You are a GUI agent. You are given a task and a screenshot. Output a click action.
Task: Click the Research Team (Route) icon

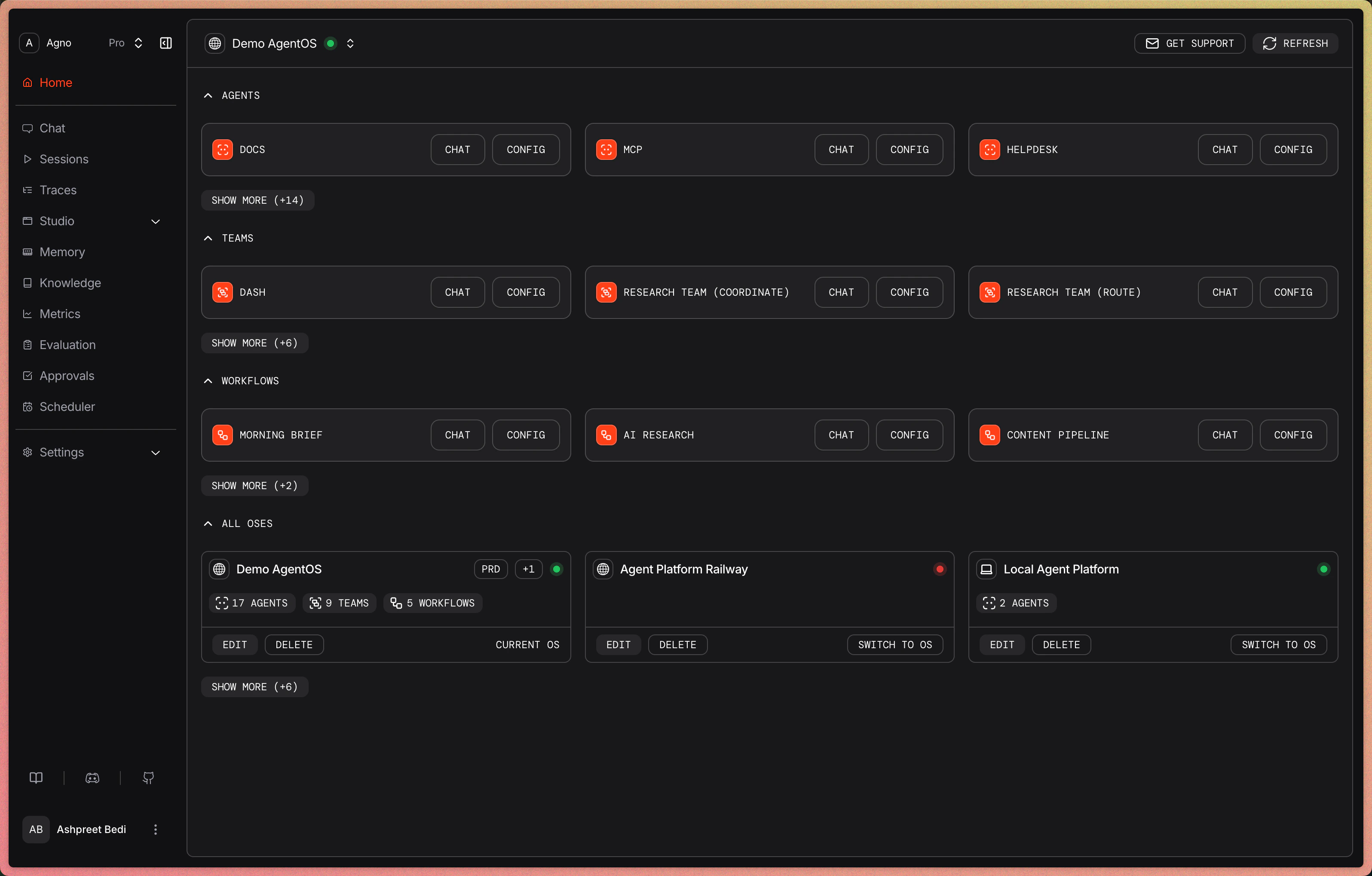point(990,292)
